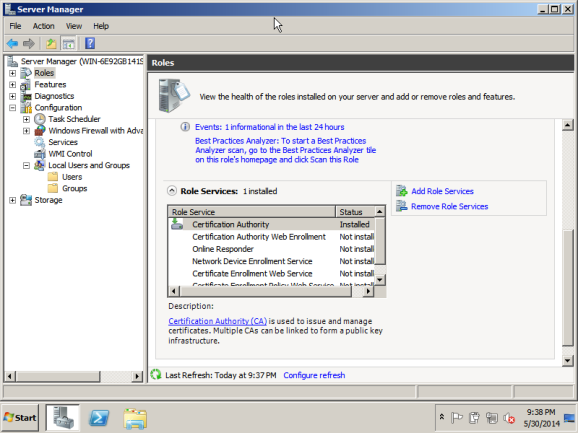Open the Help menu
The image size is (578, 433).
click(101, 26)
